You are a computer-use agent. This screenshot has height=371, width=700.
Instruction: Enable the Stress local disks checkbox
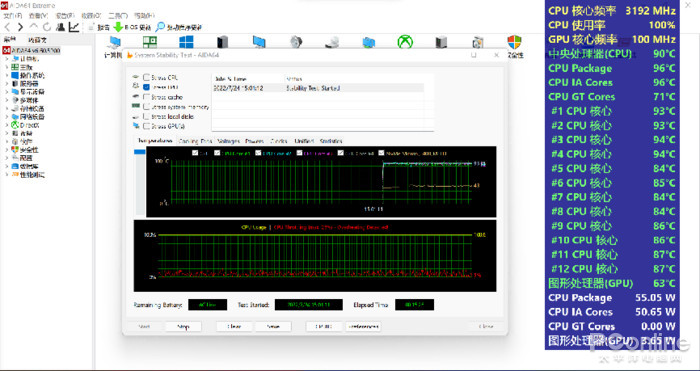[146, 117]
